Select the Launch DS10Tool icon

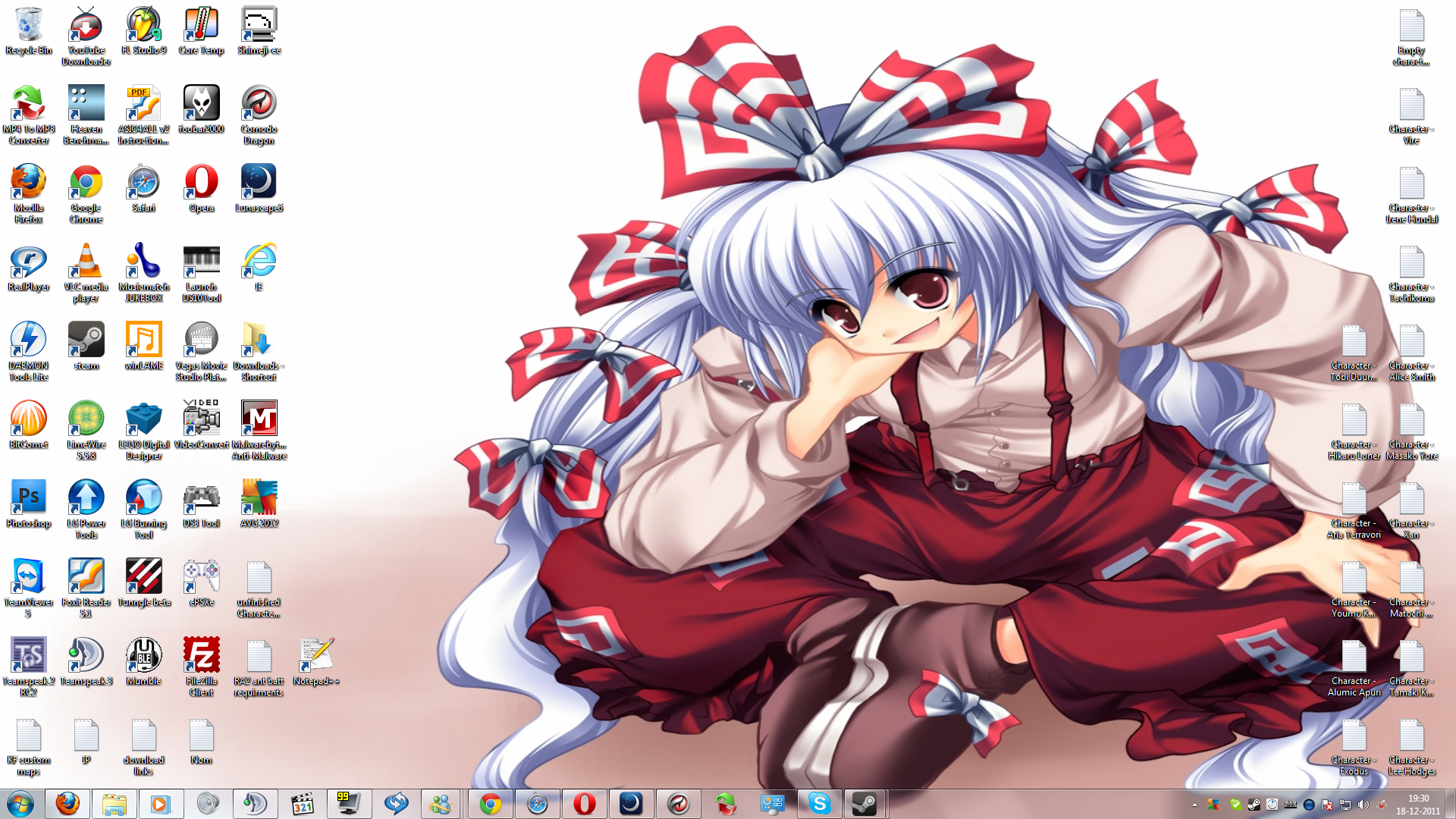point(202,273)
